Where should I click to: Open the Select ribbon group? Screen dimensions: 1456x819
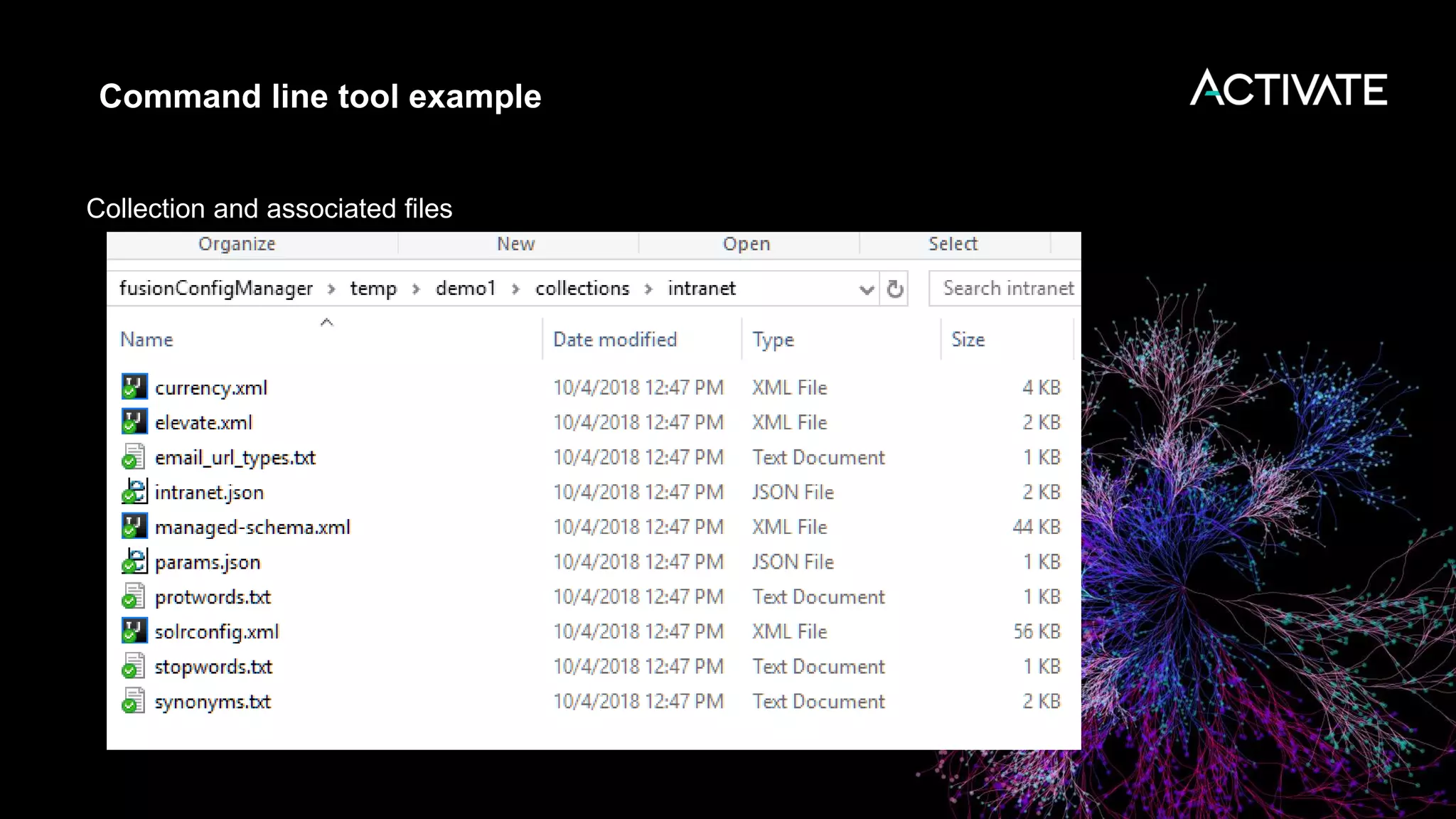tap(953, 244)
